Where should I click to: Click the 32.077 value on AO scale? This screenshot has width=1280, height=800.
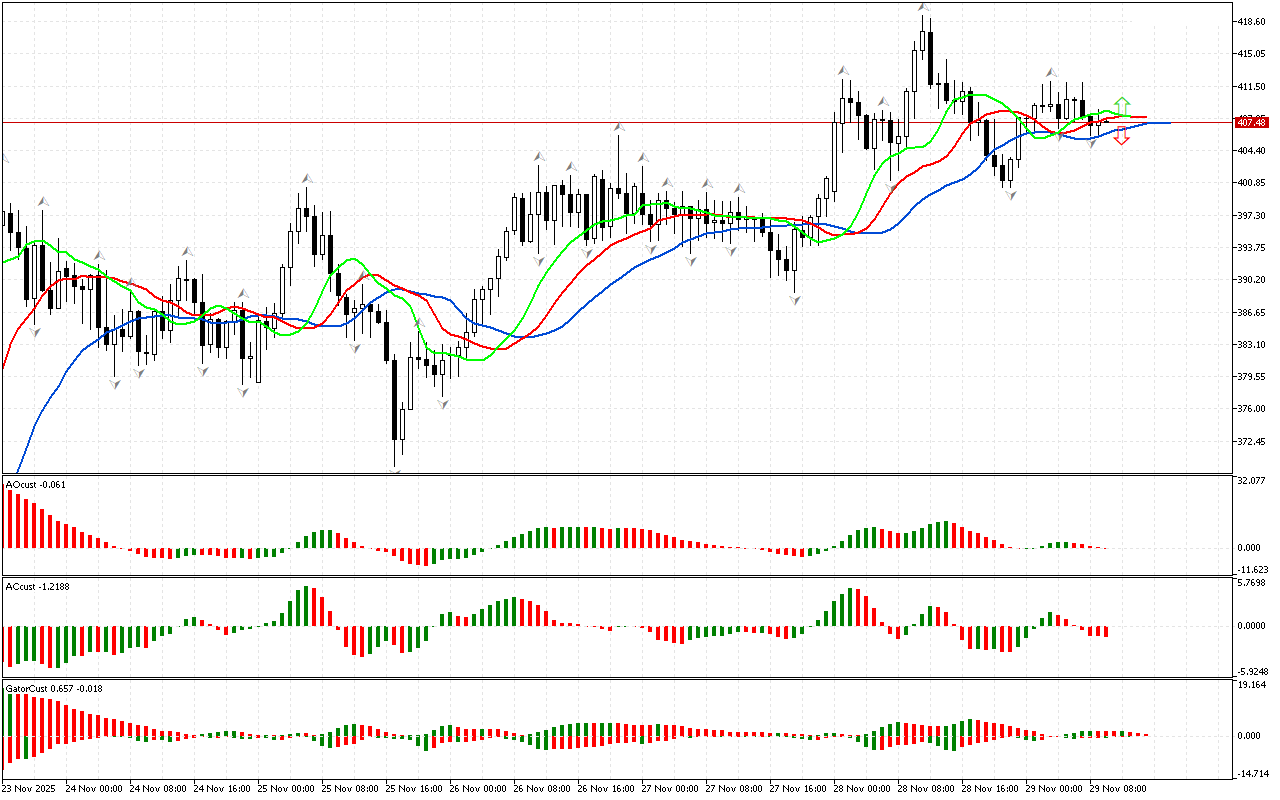pyautogui.click(x=1252, y=481)
